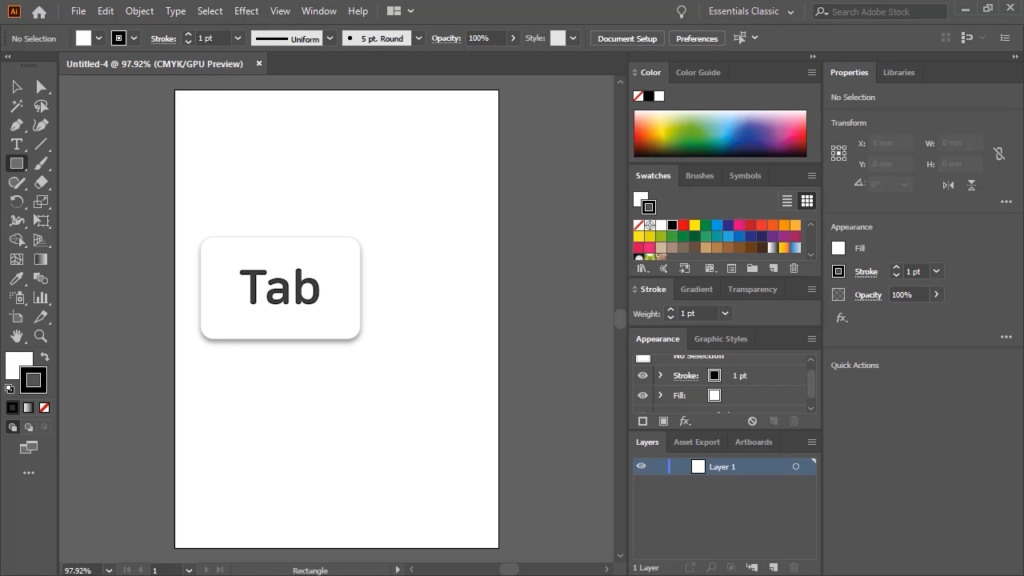Click the Preferences button
Screen dimensions: 1024x576
coord(696,38)
